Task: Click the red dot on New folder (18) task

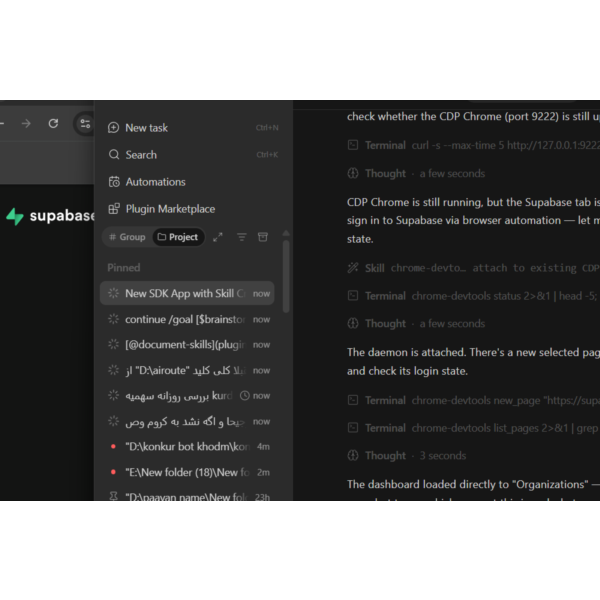Action: click(113, 472)
